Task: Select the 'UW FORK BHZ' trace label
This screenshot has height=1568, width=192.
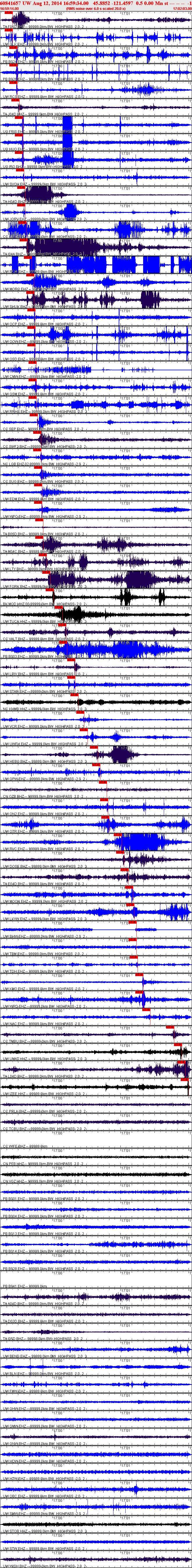Action: (16, 586)
